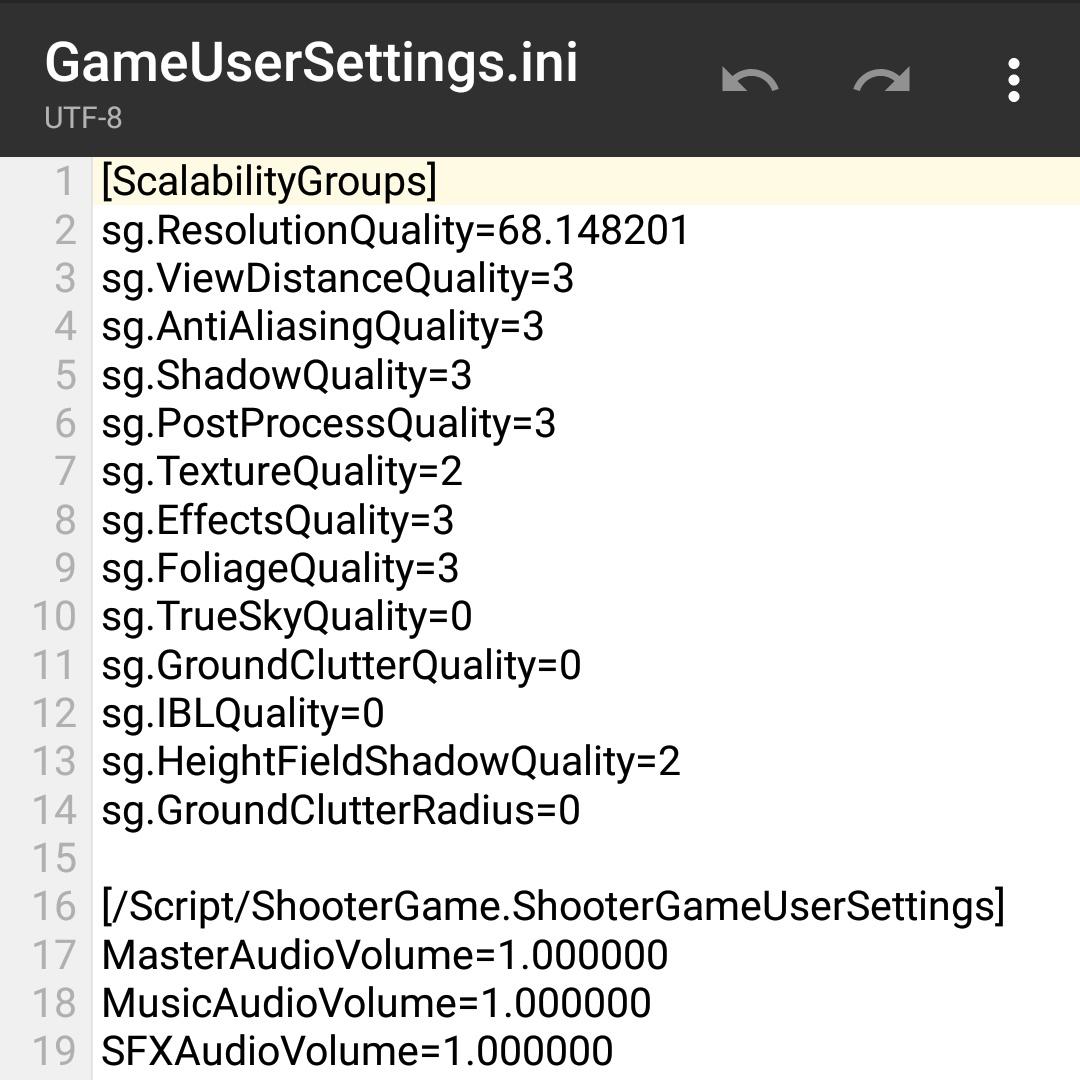The image size is (1080, 1080).
Task: Tap the redo arrow icon
Action: (882, 80)
